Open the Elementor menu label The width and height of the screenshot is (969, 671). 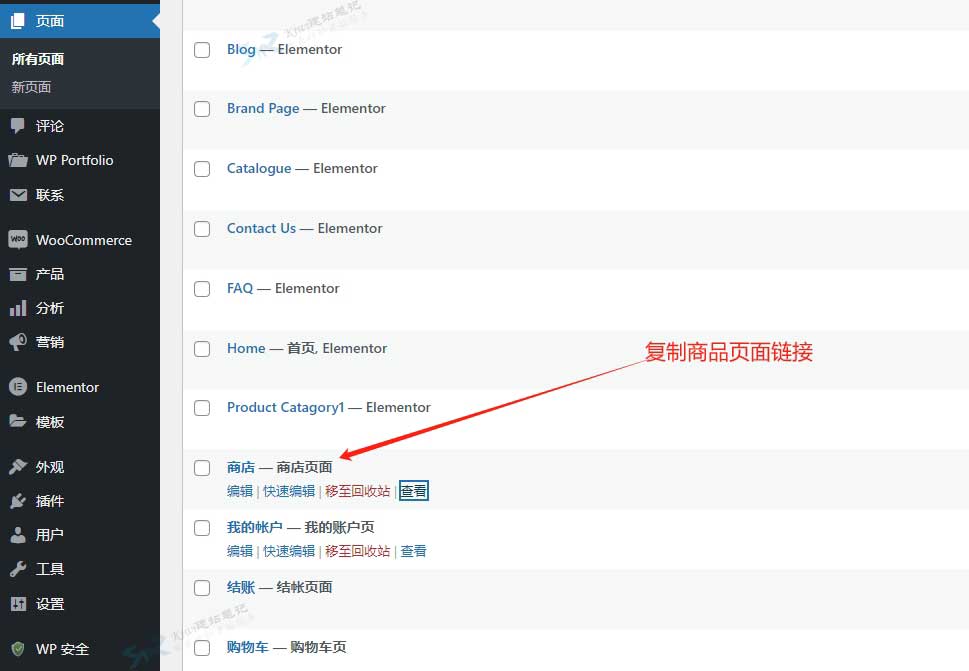click(67, 387)
